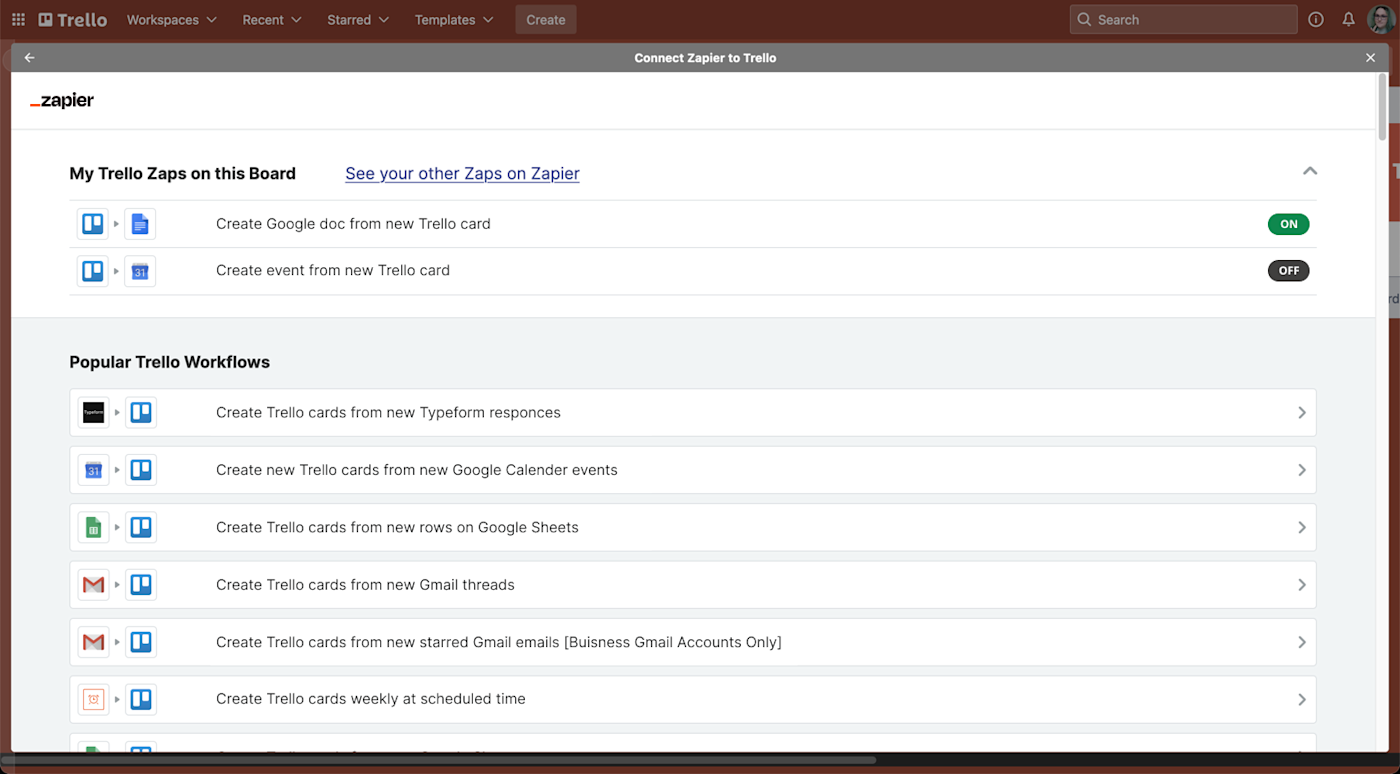Screen dimensions: 1400x774
Task: Go back using the arrow in Connect Zapier header
Action: [30, 58]
